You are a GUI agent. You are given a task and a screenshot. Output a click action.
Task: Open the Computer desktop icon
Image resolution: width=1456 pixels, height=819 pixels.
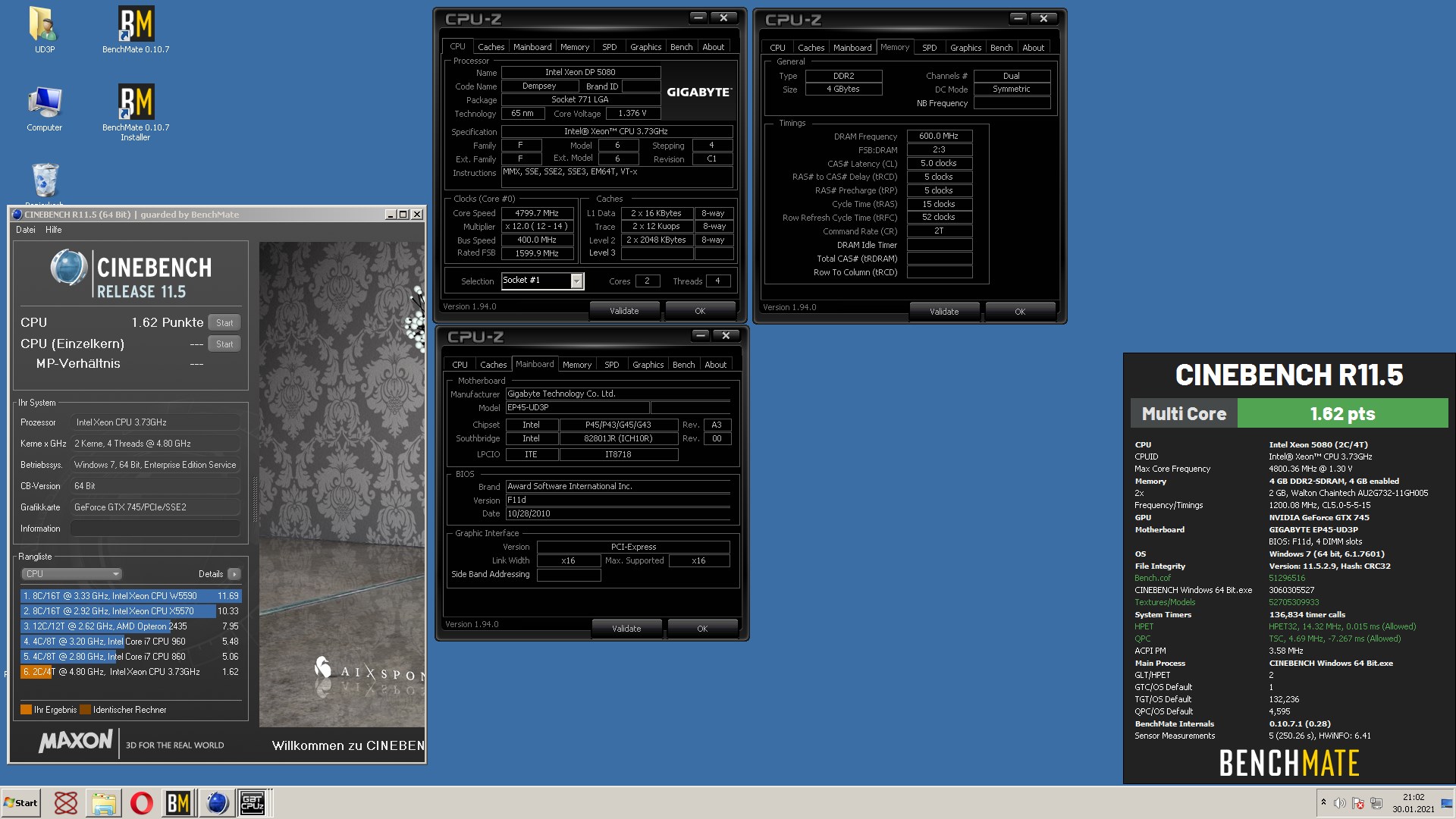(x=44, y=109)
